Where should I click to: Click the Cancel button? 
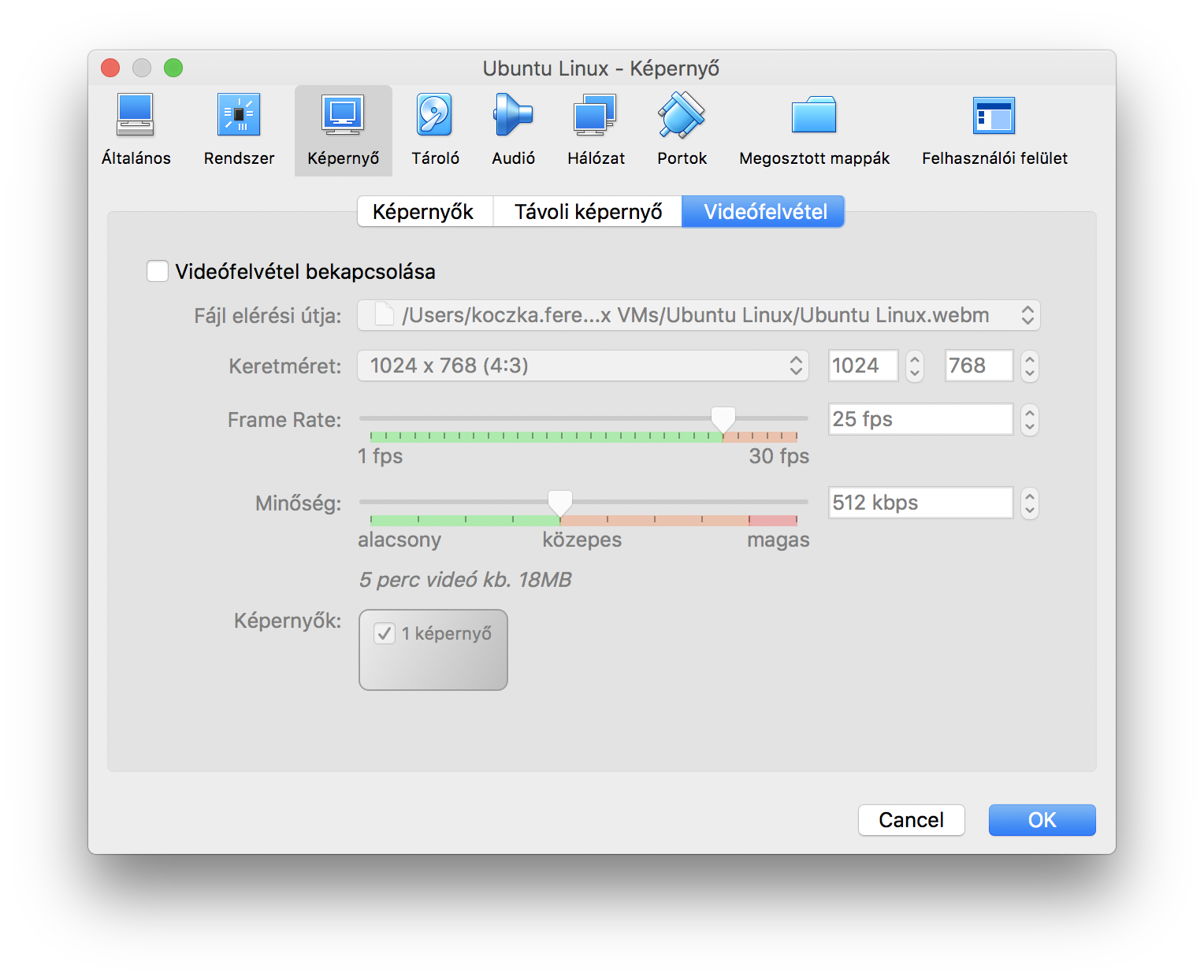click(x=912, y=820)
